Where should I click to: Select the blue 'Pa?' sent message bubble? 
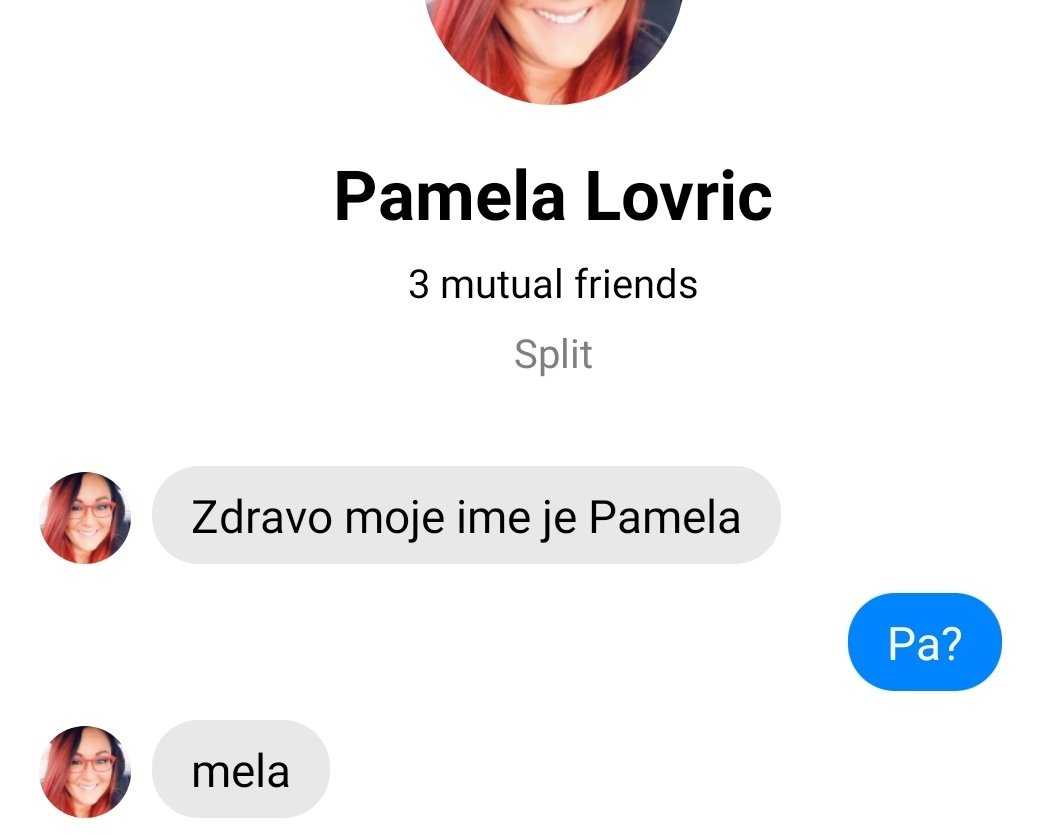pos(924,642)
